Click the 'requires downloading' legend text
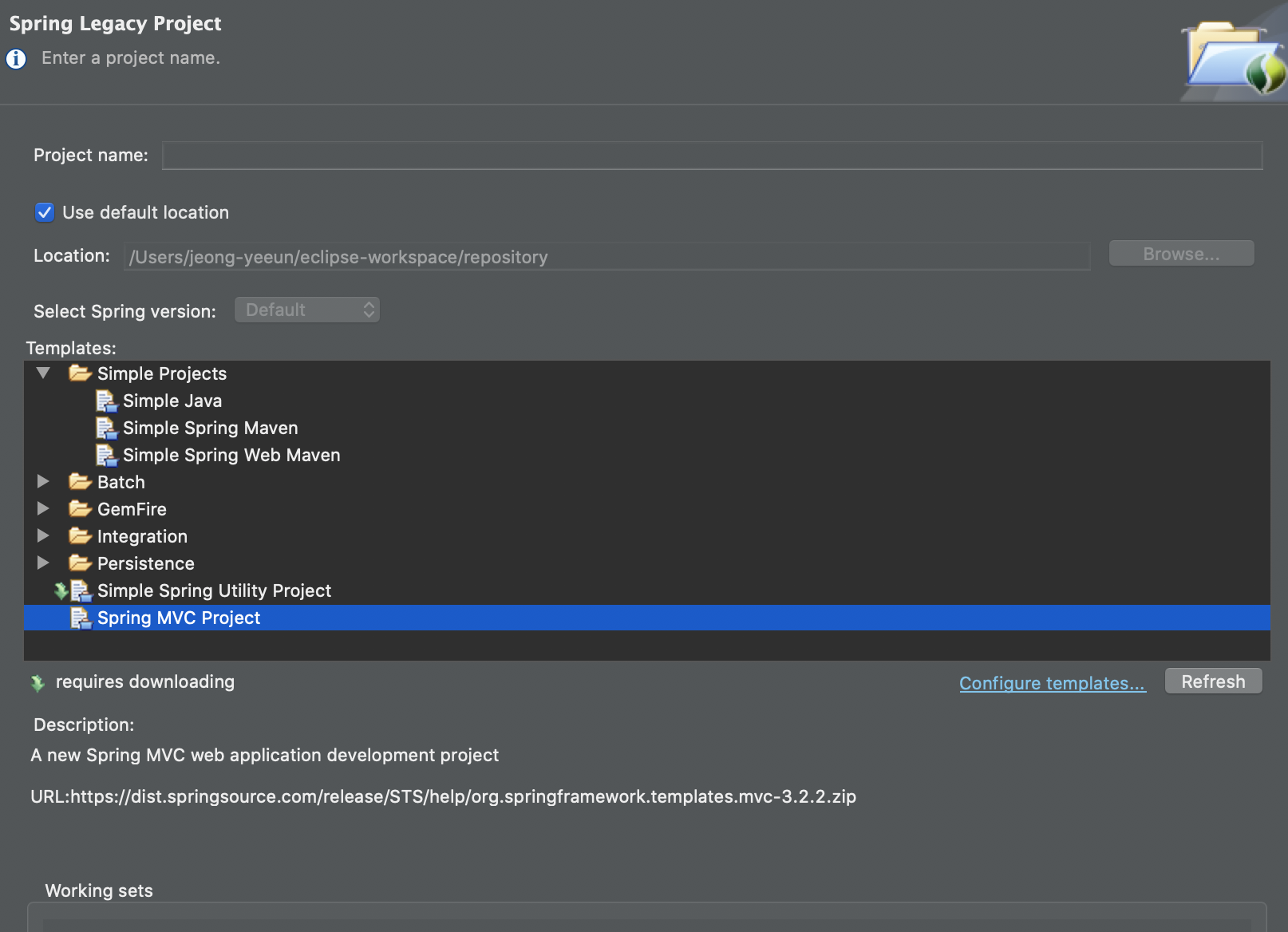The image size is (1288, 932). pos(145,681)
